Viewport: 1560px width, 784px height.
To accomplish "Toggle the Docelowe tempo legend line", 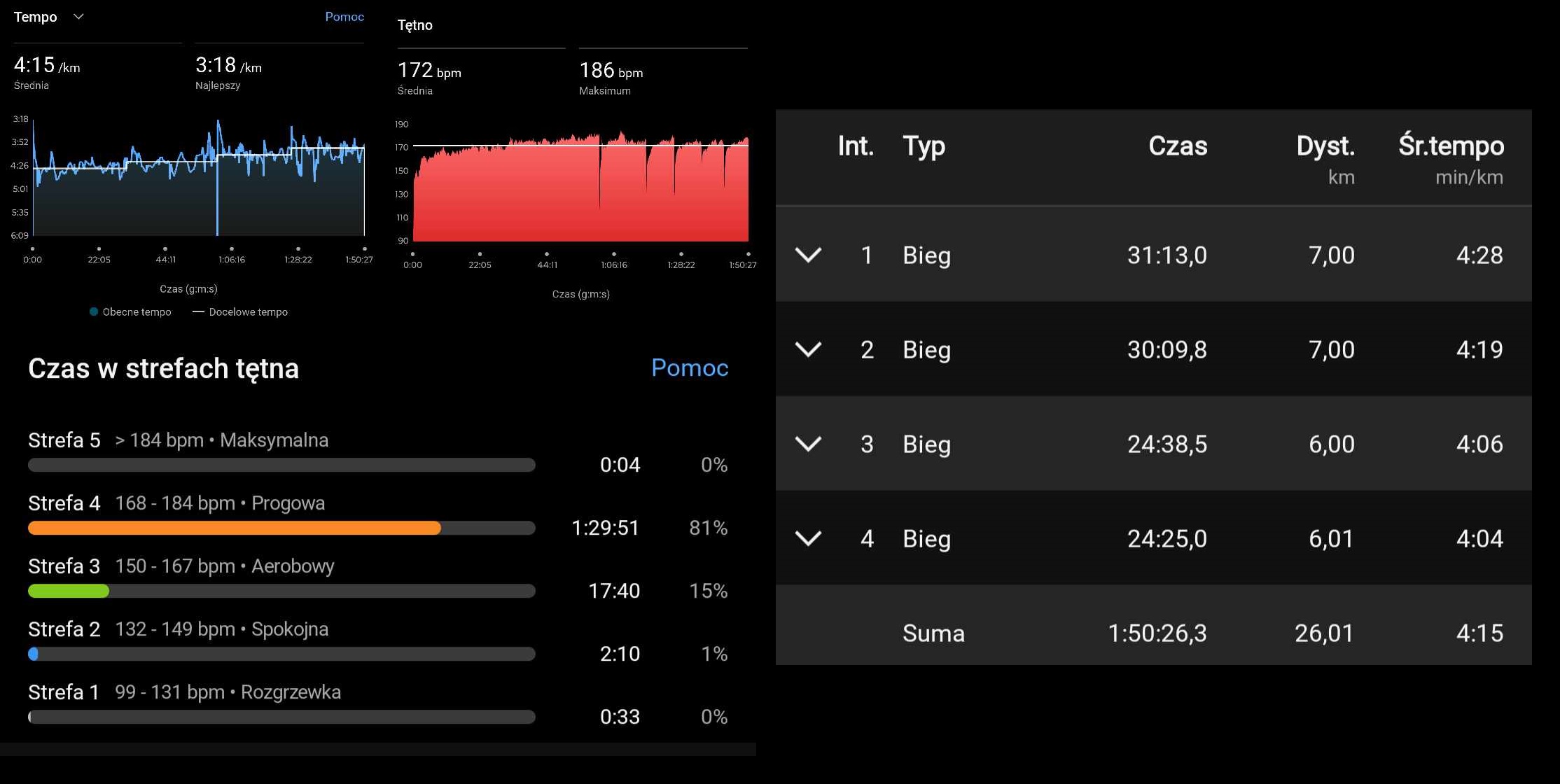I will [198, 312].
